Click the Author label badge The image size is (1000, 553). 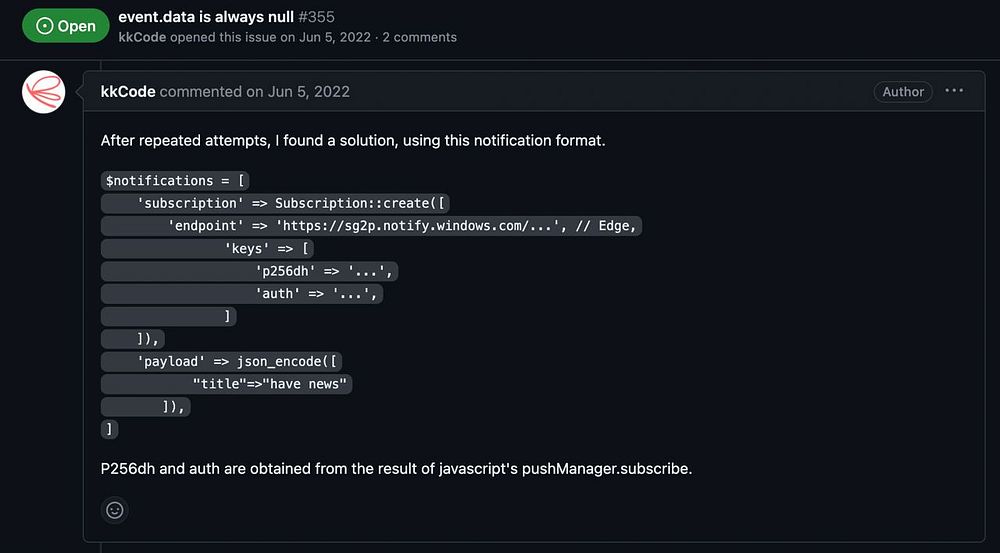click(x=902, y=91)
